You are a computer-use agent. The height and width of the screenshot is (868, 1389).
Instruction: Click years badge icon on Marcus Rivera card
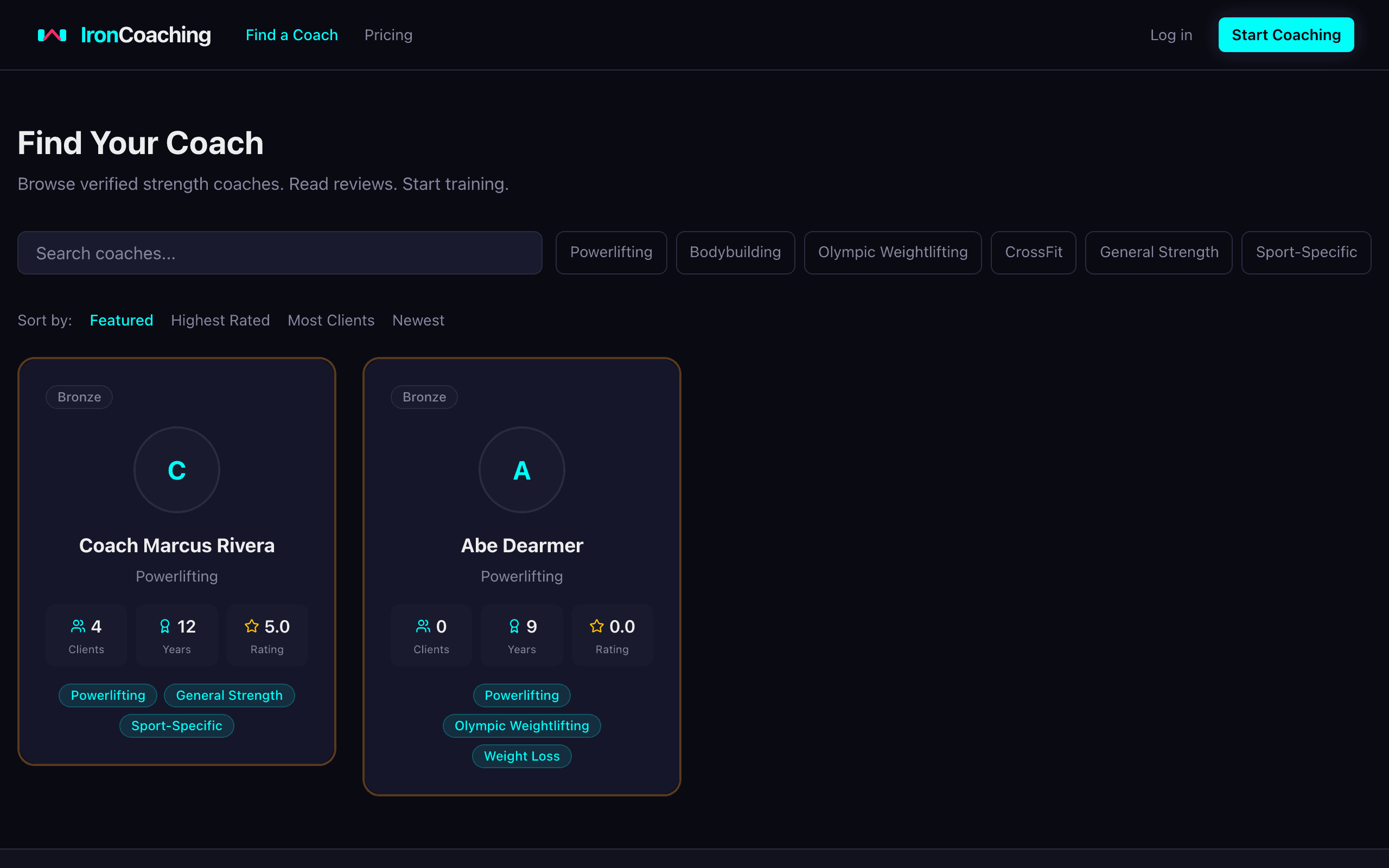click(x=165, y=626)
